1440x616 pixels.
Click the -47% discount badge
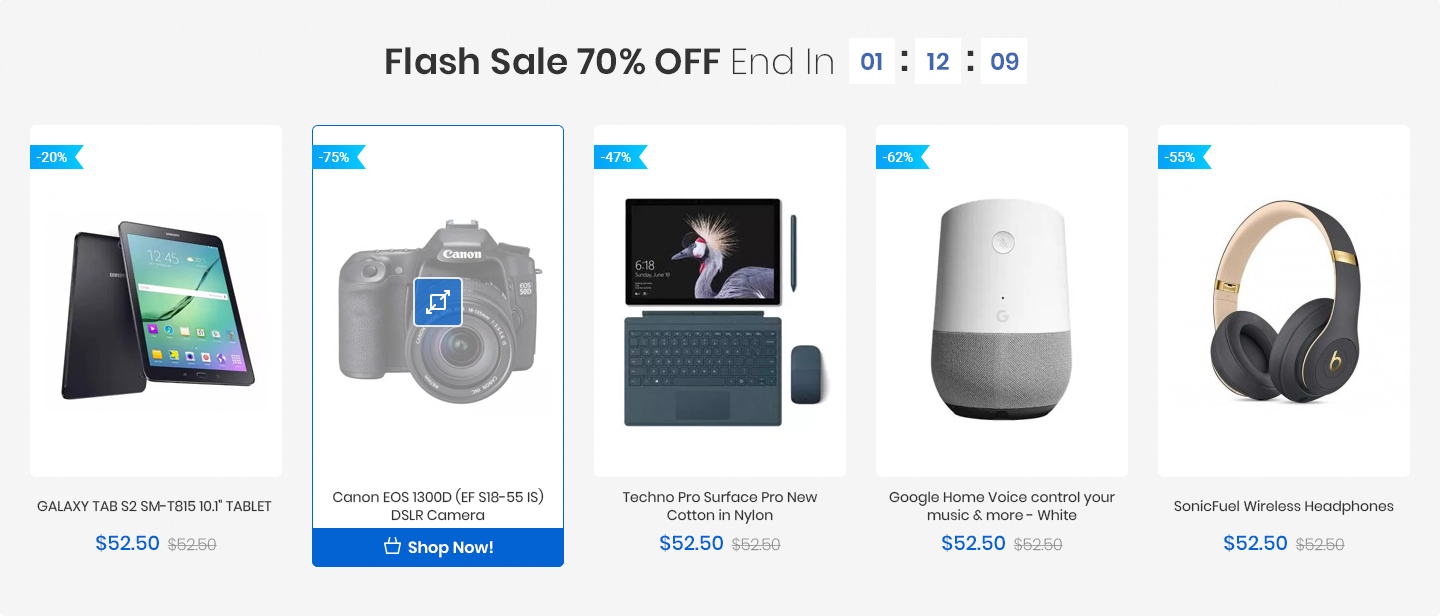coord(620,157)
